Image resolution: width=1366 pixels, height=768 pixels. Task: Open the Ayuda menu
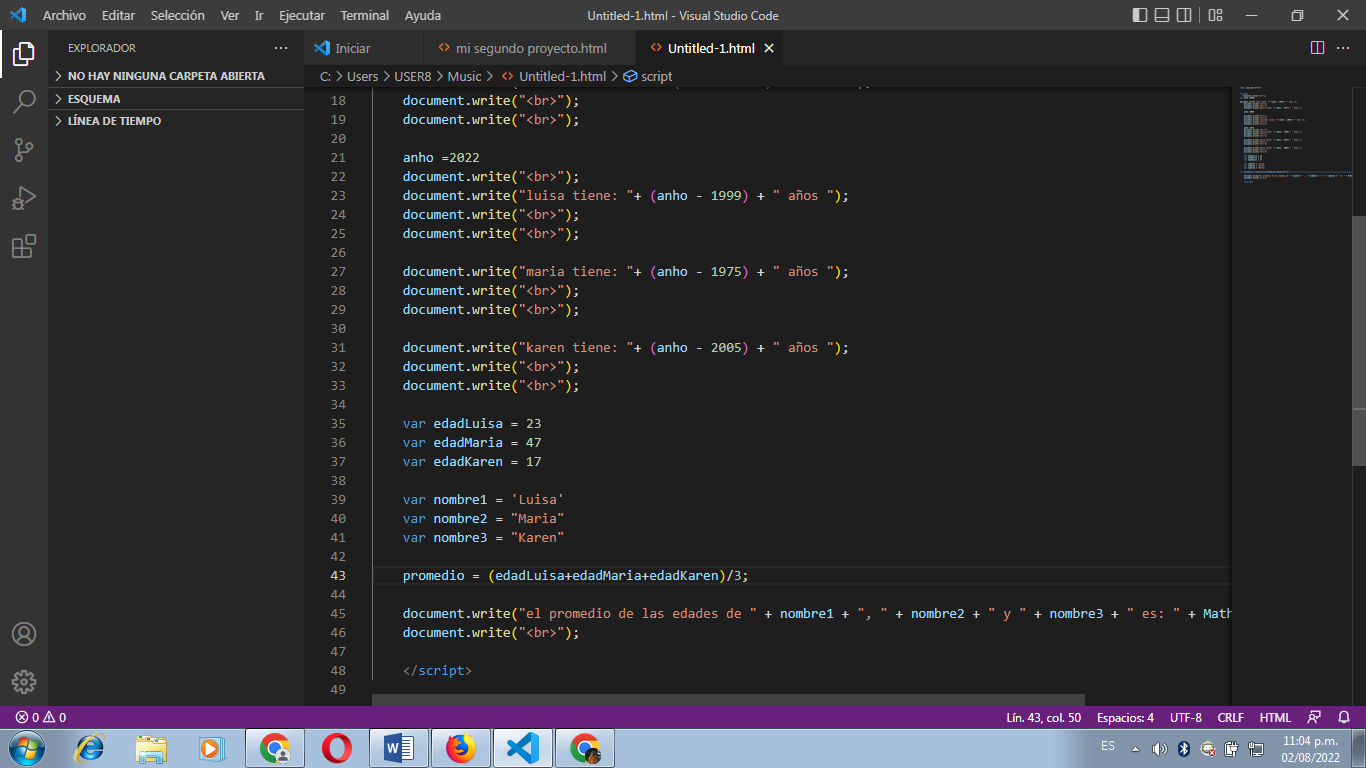(x=423, y=15)
